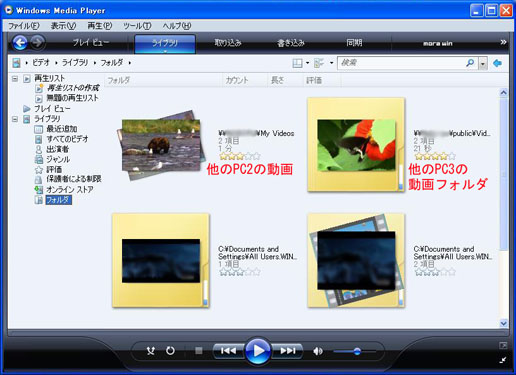Sort by the カウント column header
This screenshot has width=516, height=375.
[245, 80]
